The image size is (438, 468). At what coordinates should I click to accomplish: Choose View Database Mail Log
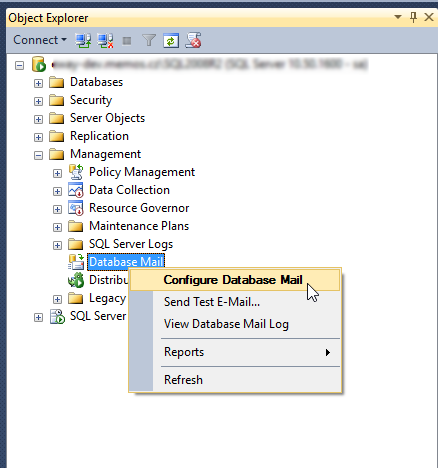click(235, 324)
